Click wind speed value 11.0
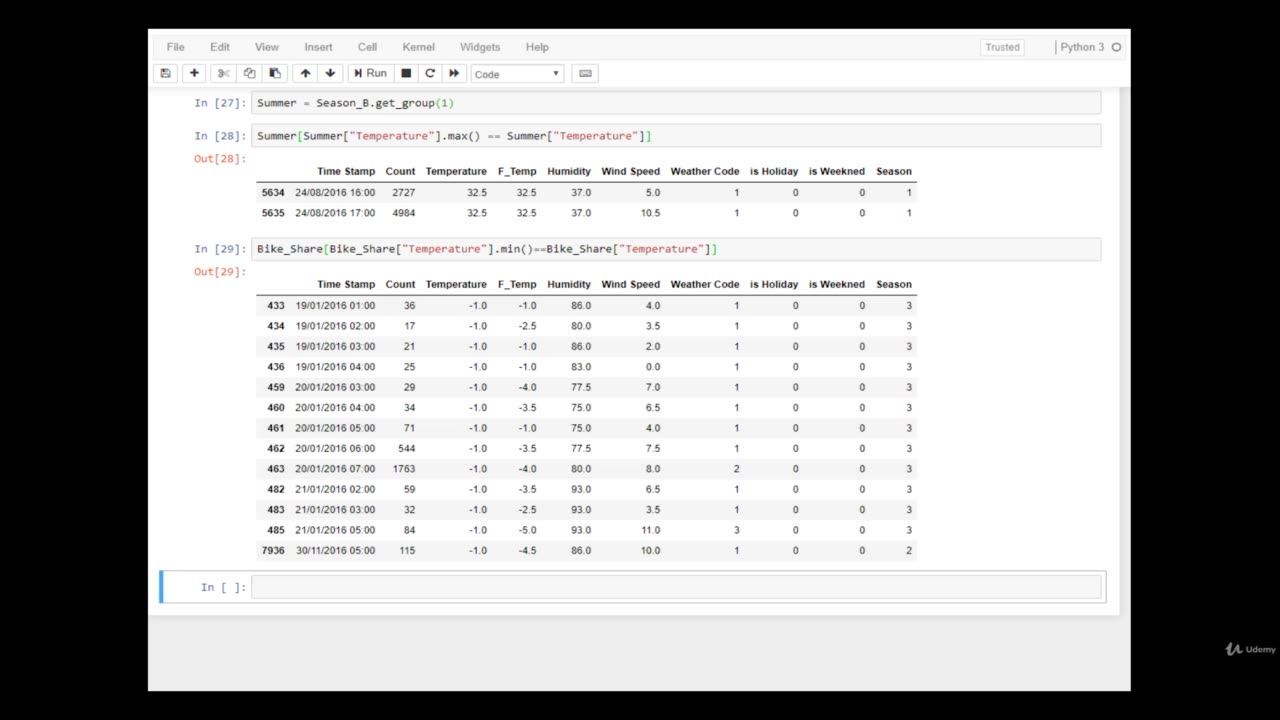 click(650, 530)
